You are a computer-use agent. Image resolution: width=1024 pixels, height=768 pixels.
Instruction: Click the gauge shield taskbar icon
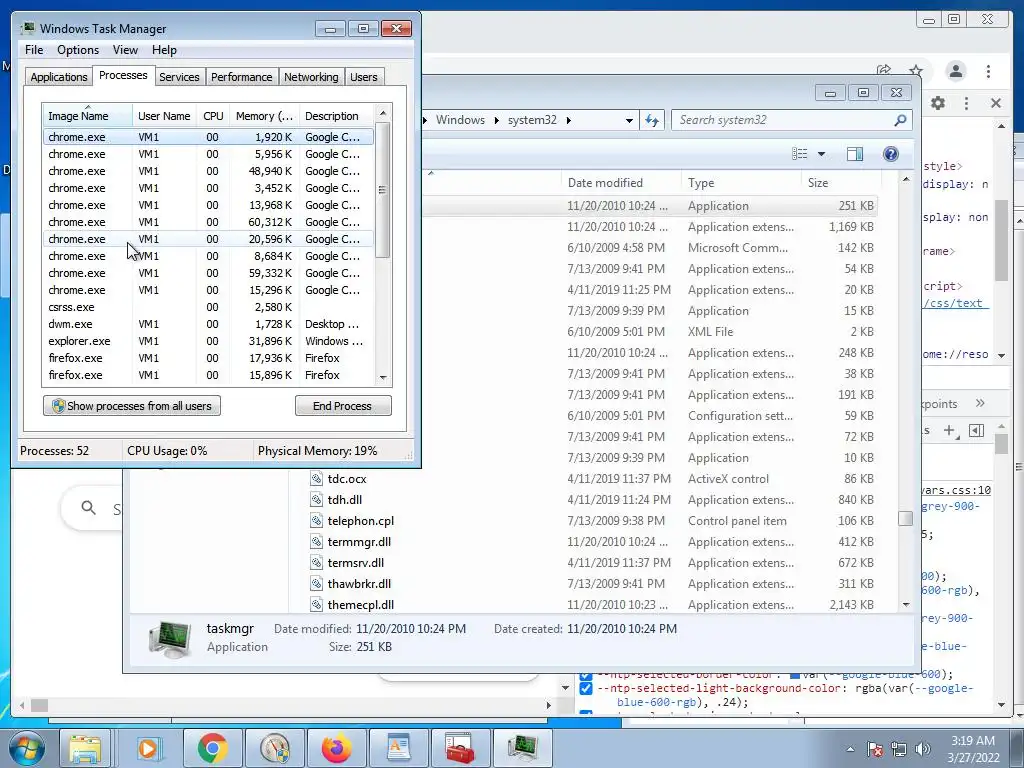click(274, 748)
